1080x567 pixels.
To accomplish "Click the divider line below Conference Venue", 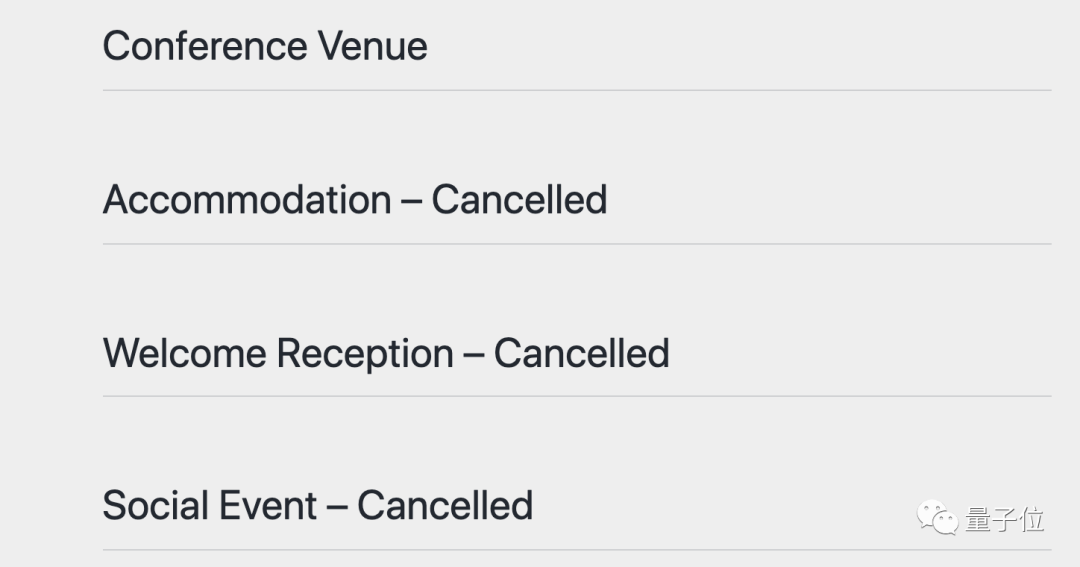I will pos(576,90).
